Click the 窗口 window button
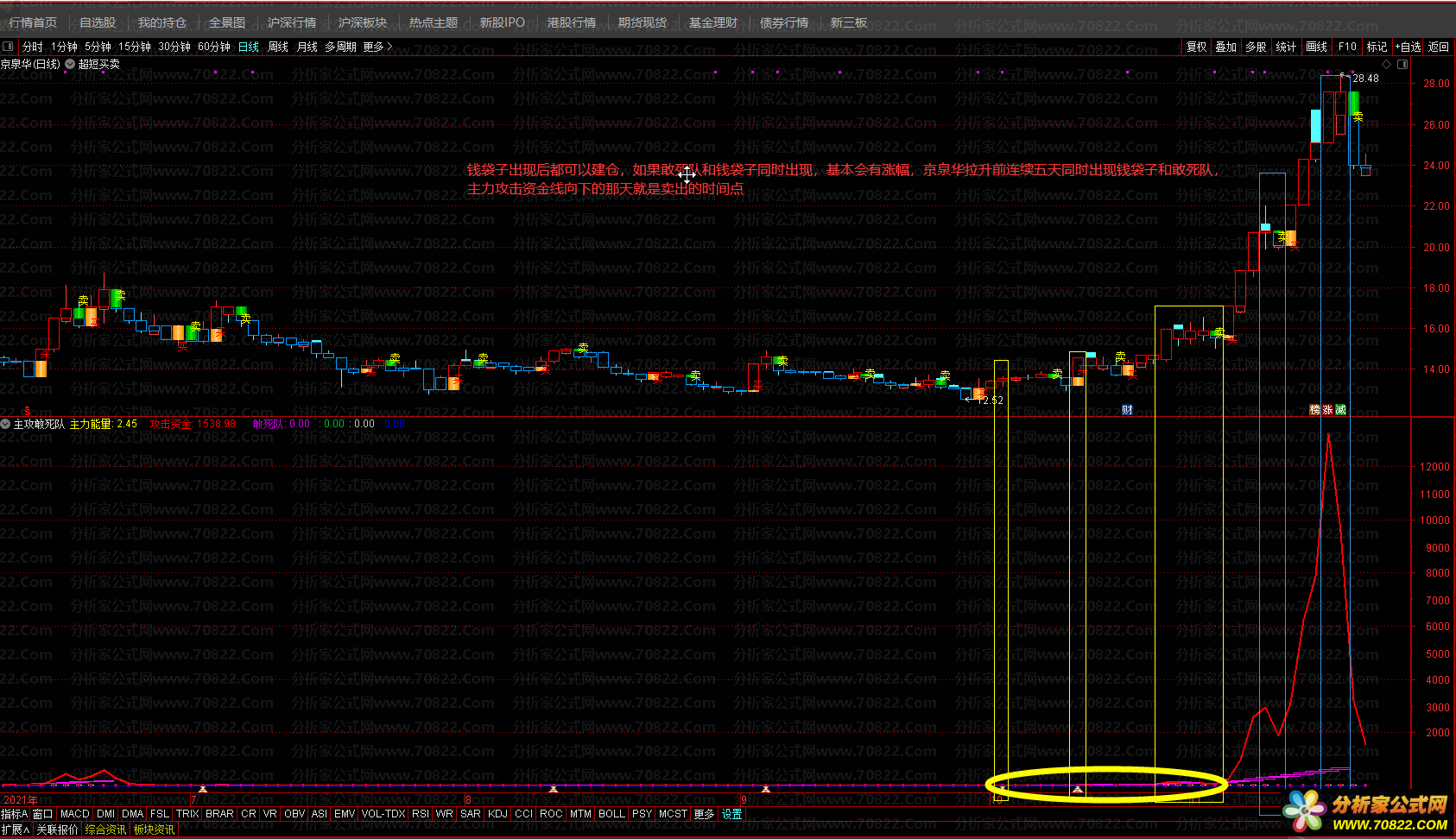This screenshot has width=1456, height=839. tap(43, 814)
